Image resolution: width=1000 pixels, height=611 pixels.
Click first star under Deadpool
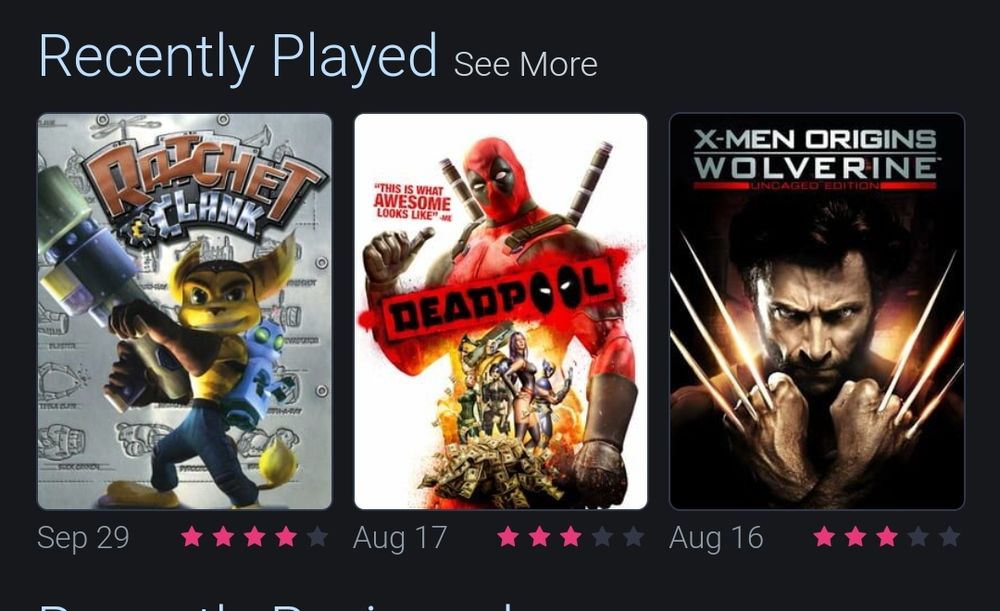point(508,537)
